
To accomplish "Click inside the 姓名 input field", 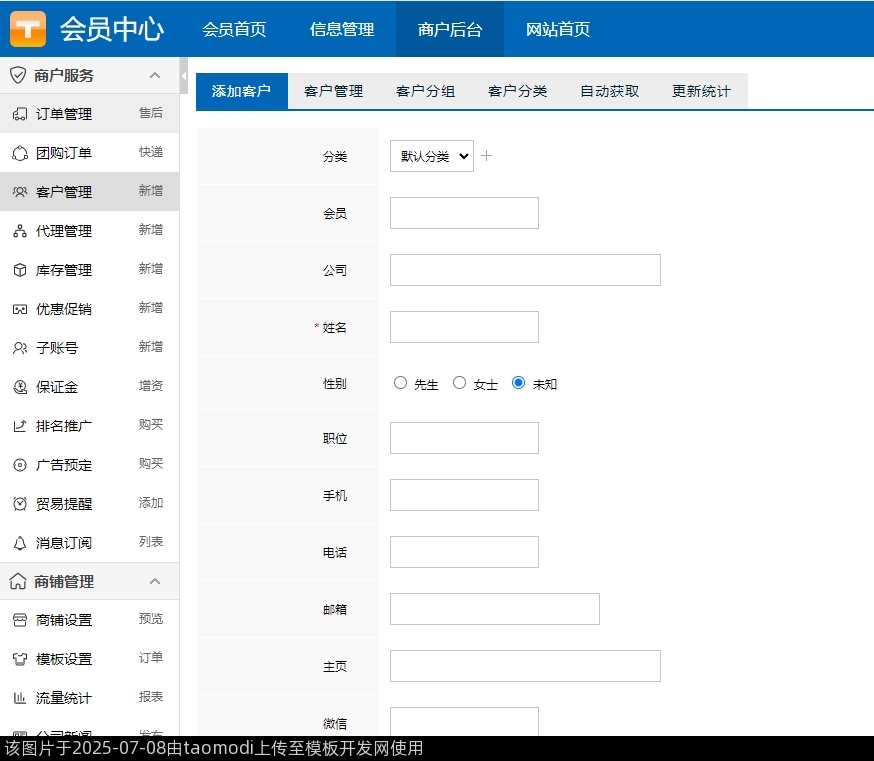I will [x=463, y=326].
